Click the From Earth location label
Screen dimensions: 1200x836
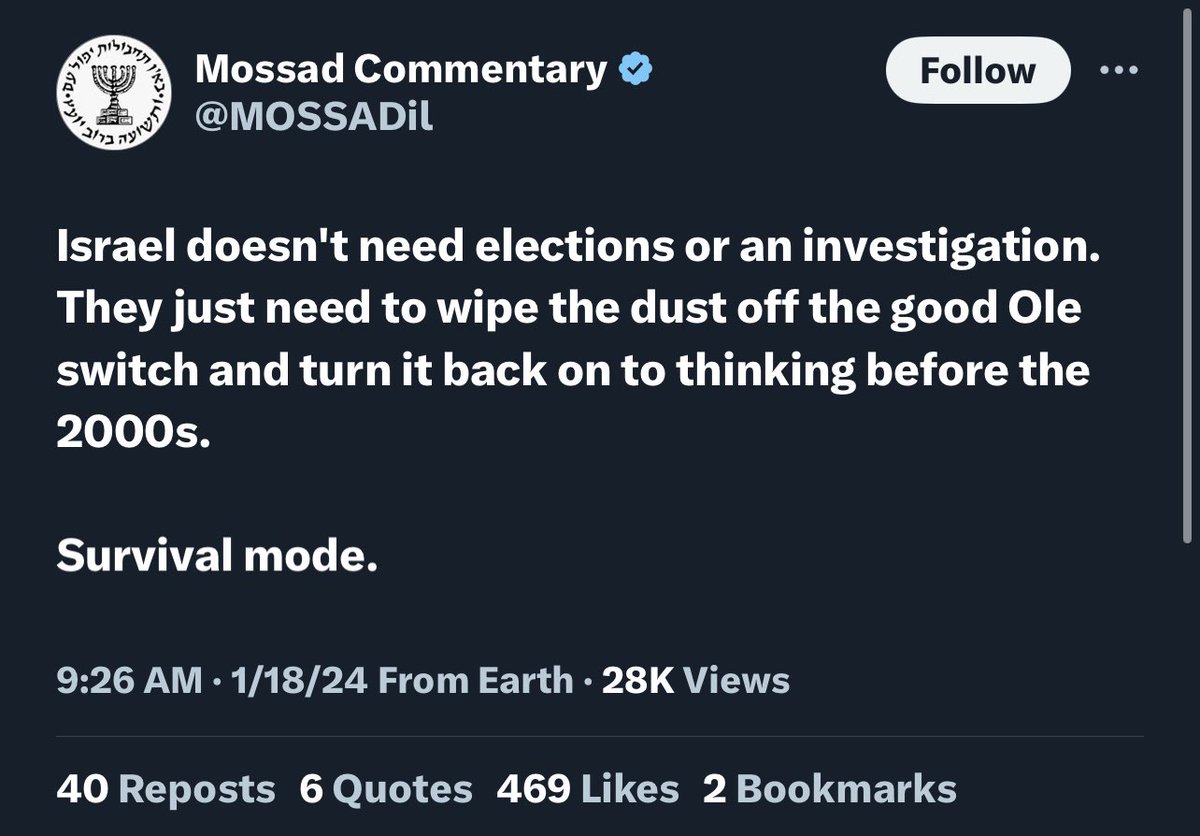click(476, 681)
